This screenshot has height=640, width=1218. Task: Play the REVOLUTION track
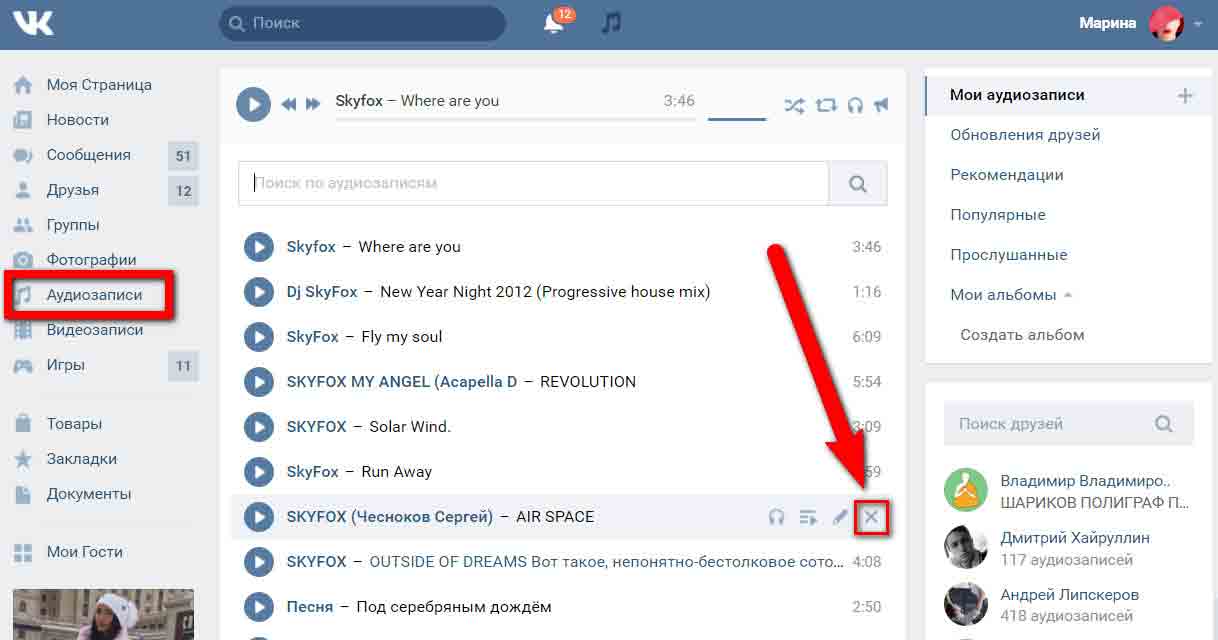point(259,382)
